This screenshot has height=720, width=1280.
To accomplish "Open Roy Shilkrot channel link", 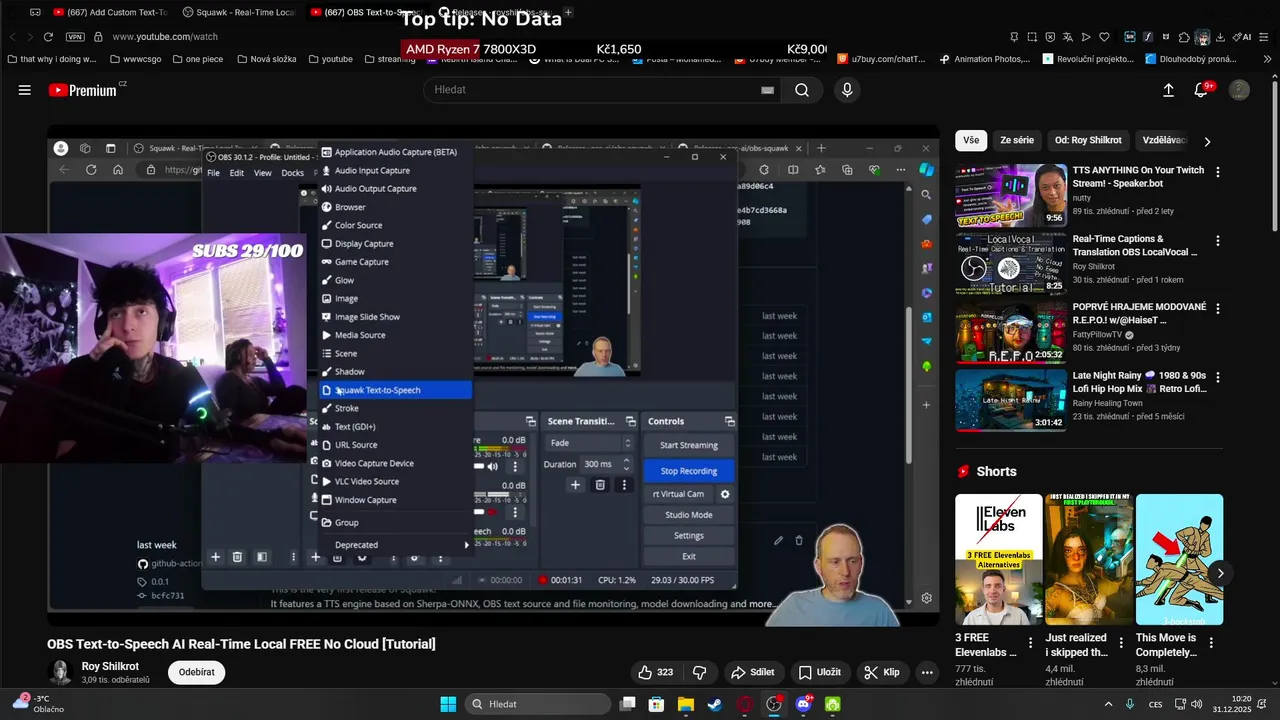I will pos(110,666).
